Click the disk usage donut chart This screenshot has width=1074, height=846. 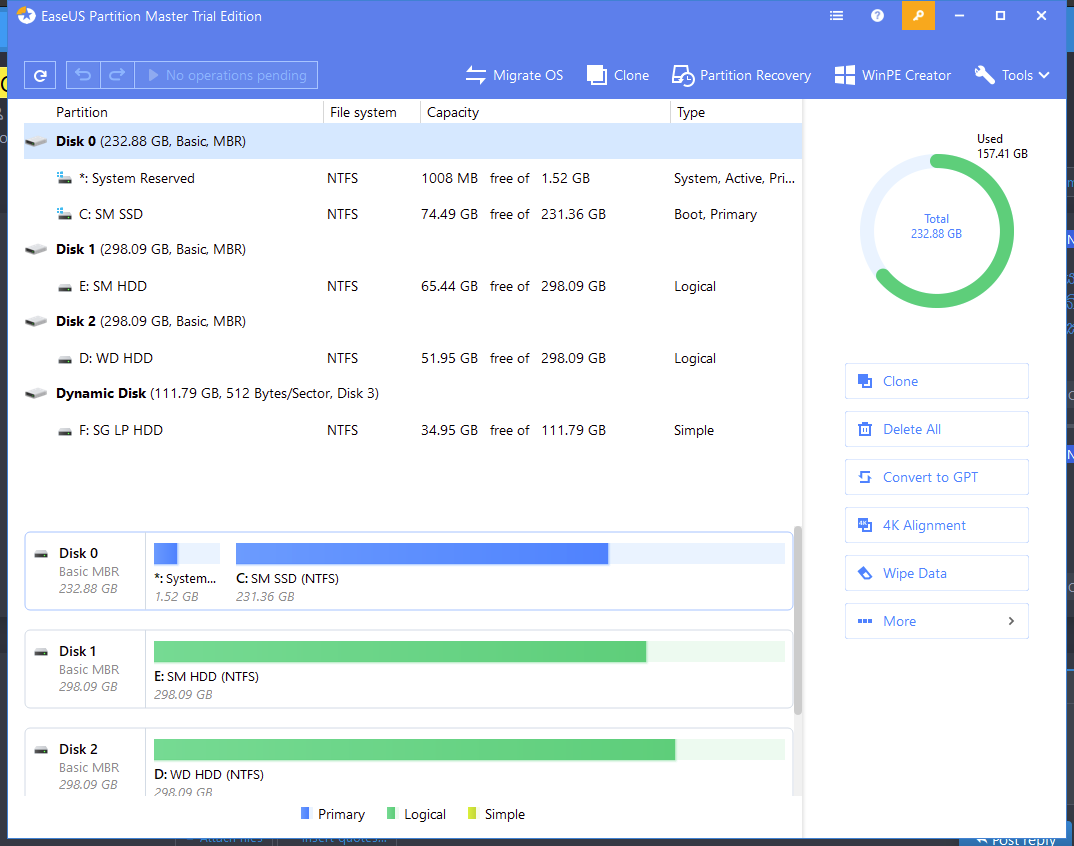(936, 231)
